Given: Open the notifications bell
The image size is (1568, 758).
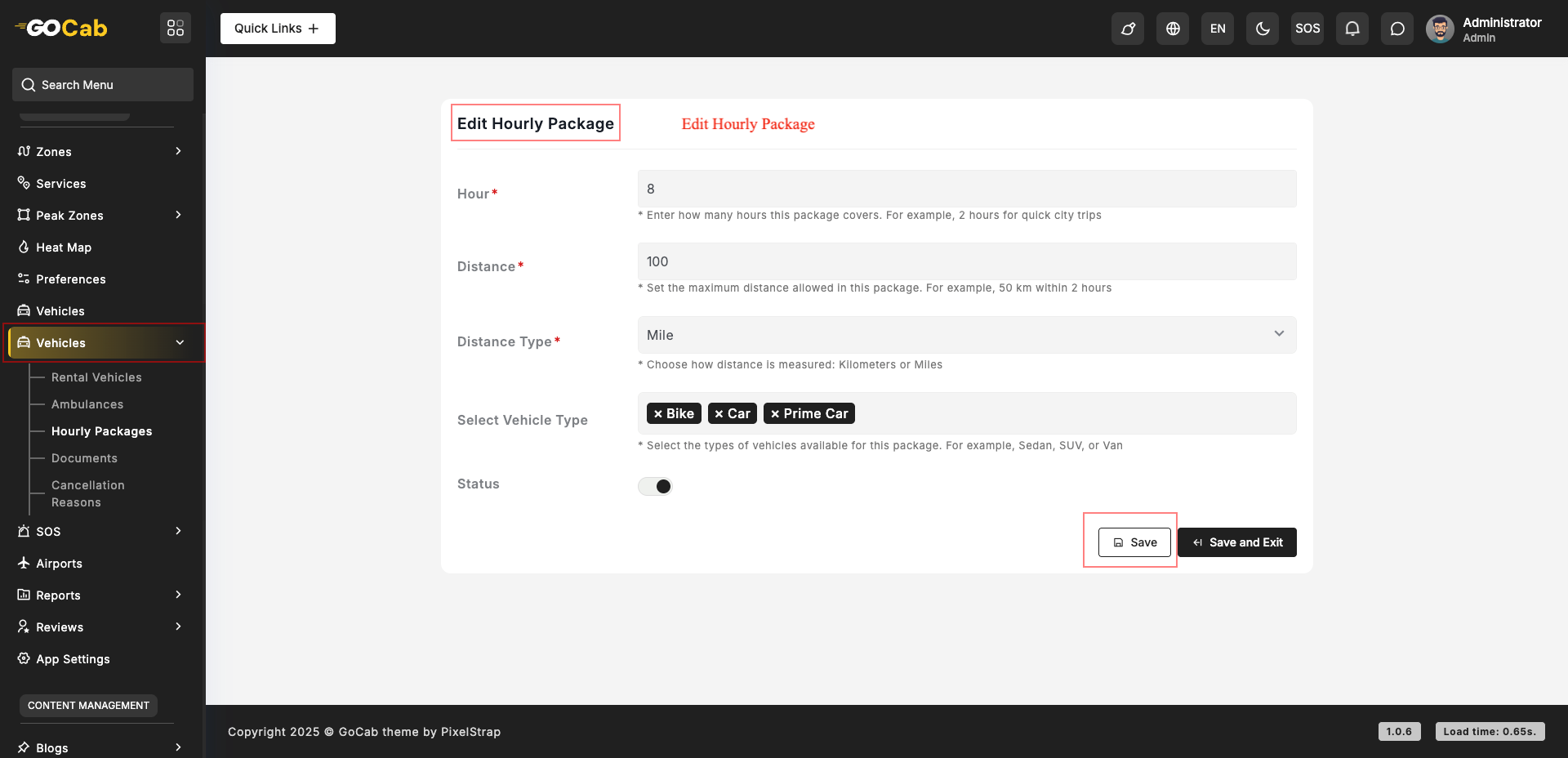Looking at the screenshot, I should point(1352,29).
